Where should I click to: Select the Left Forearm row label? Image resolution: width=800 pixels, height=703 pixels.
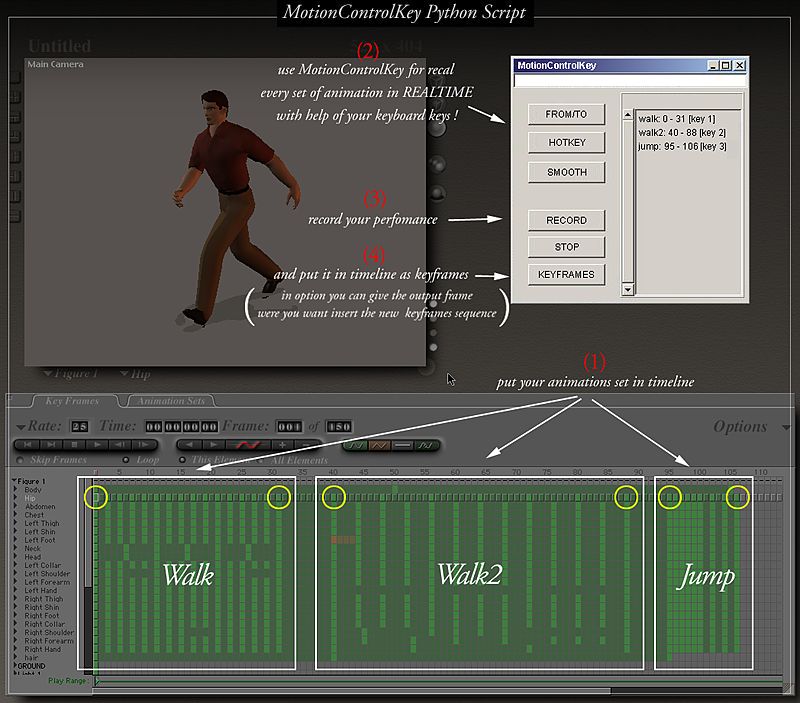point(47,582)
